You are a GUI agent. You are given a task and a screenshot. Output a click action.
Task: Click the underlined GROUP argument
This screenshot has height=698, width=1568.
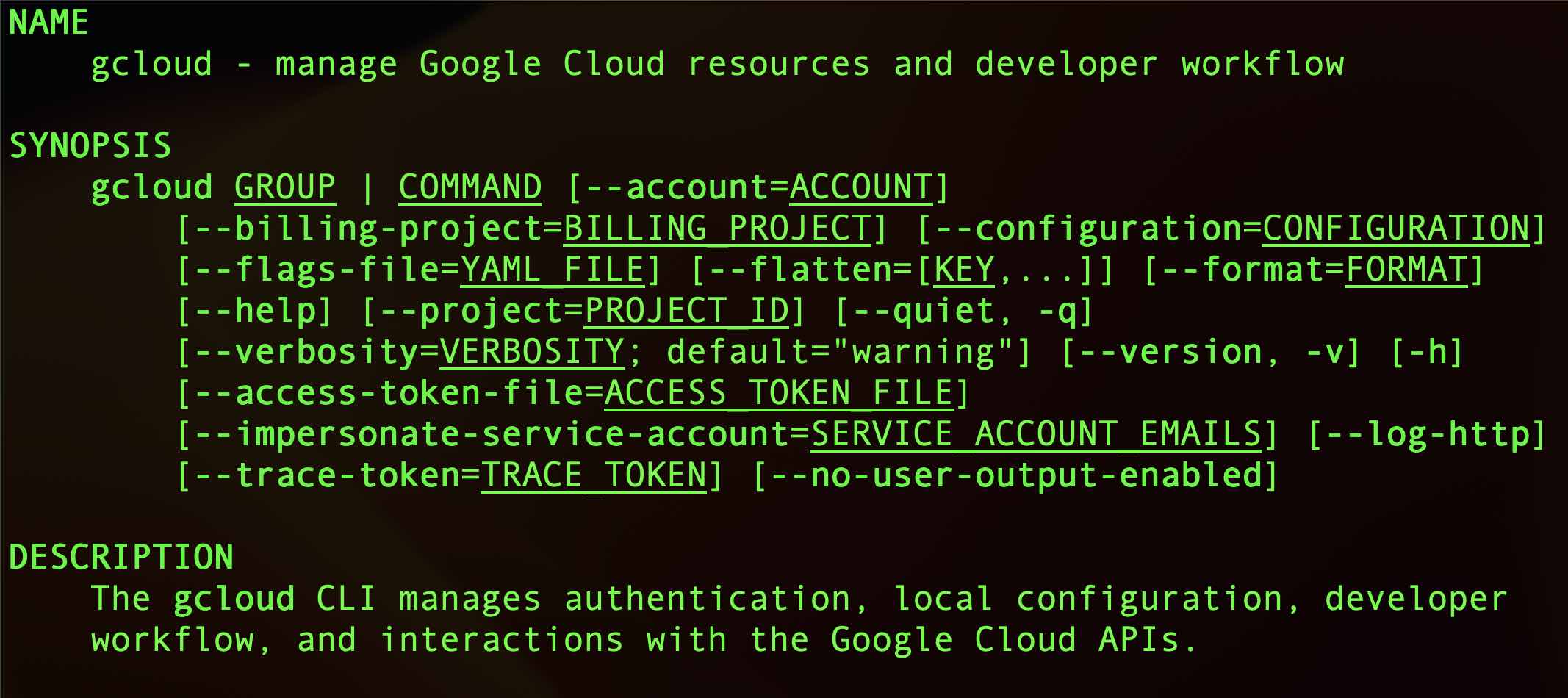285,187
